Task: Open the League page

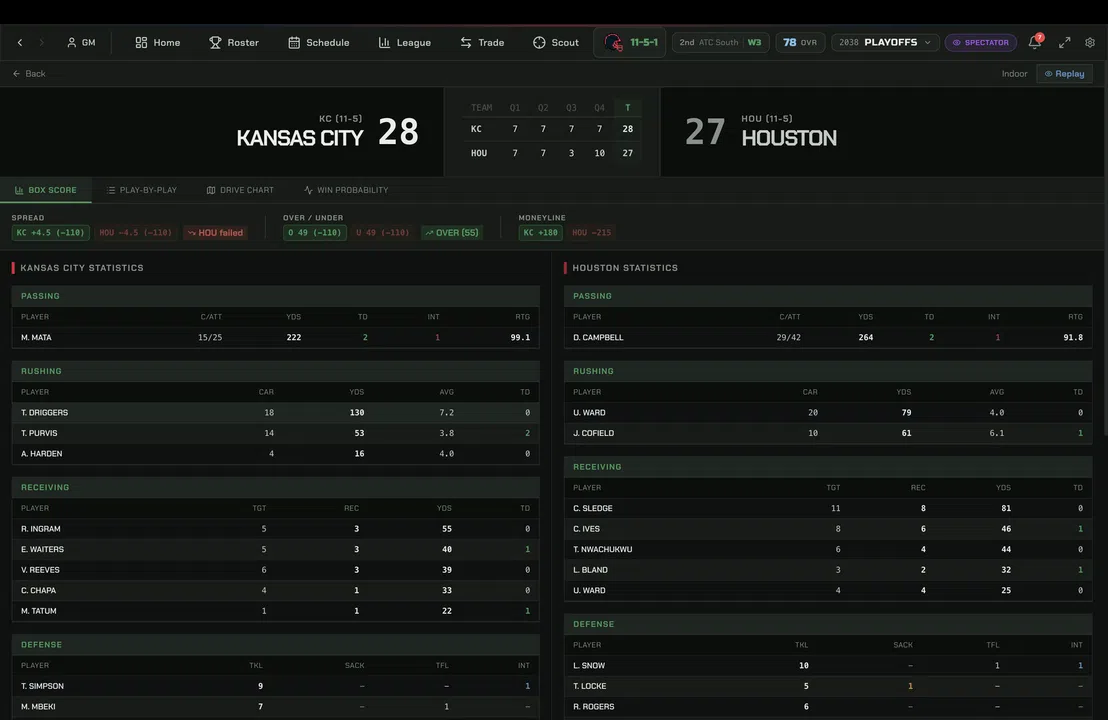Action: coord(405,42)
